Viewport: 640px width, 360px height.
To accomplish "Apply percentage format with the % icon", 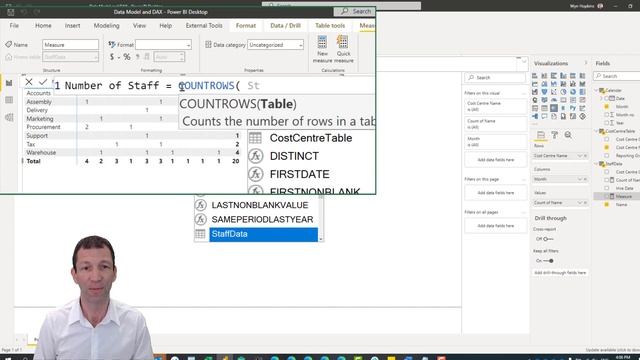I will [127, 57].
